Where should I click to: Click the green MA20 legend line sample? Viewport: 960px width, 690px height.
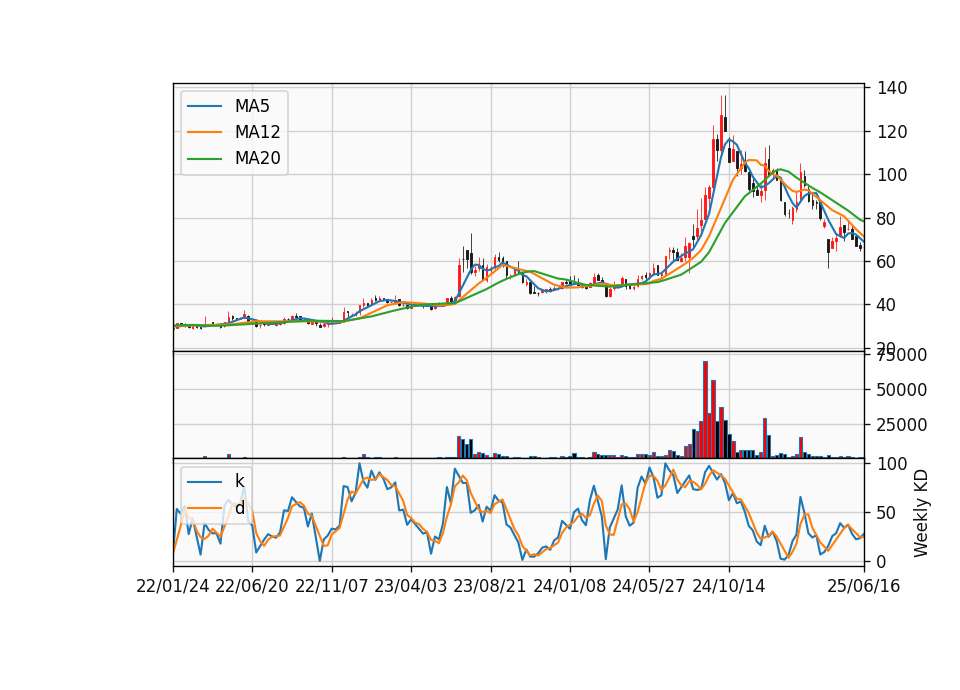(x=204, y=159)
